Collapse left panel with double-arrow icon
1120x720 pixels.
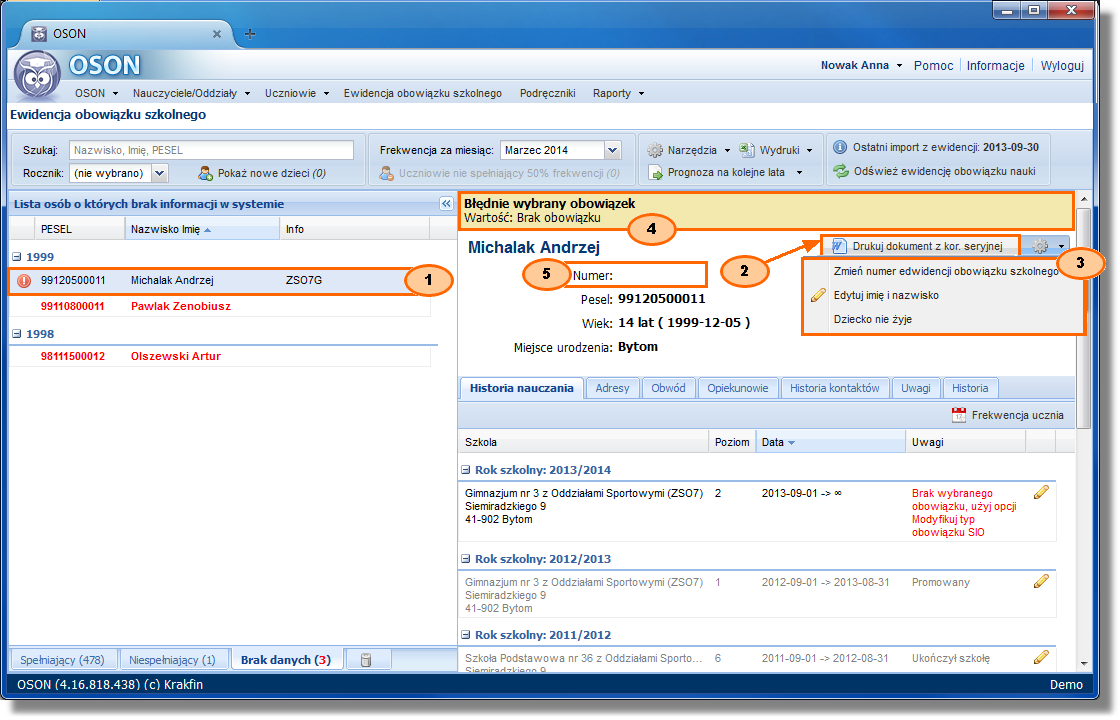[446, 203]
